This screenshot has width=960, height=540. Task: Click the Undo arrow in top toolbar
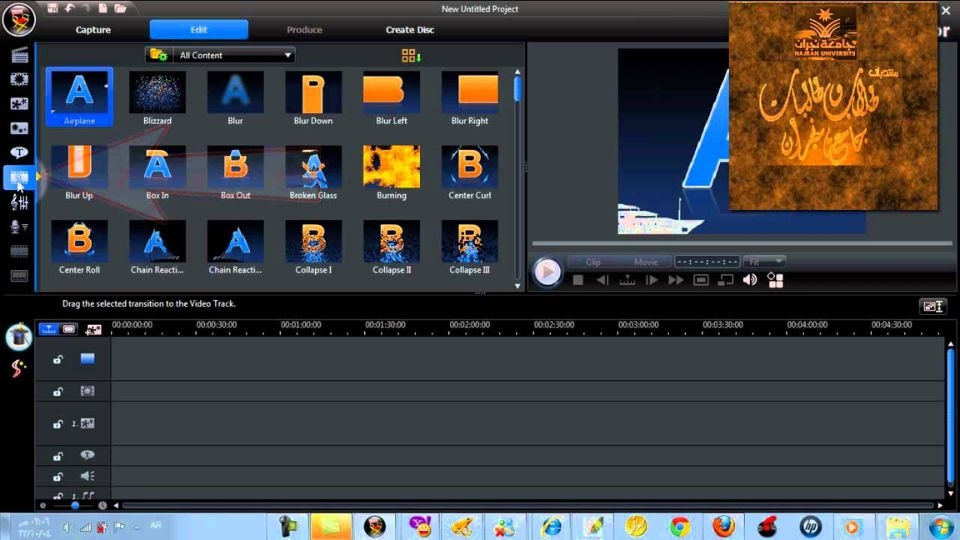coord(71,9)
